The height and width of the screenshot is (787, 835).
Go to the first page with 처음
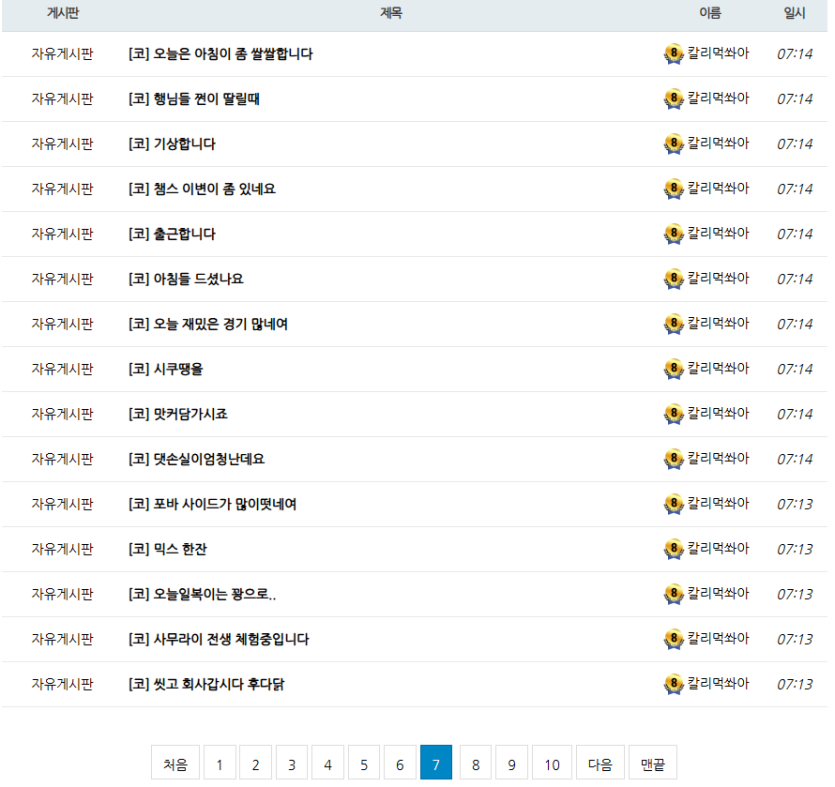point(175,765)
